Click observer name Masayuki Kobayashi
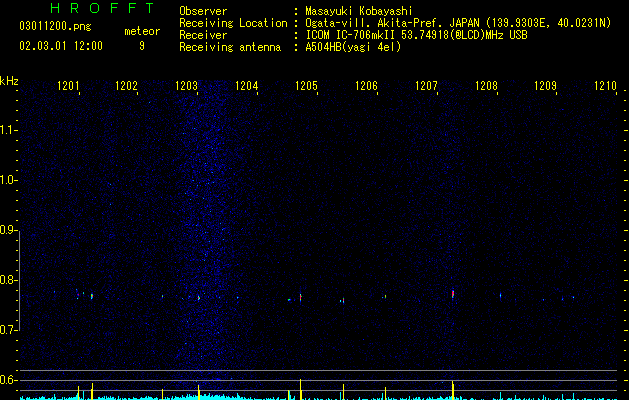Viewport: 629px width, 400px height. (x=359, y=11)
